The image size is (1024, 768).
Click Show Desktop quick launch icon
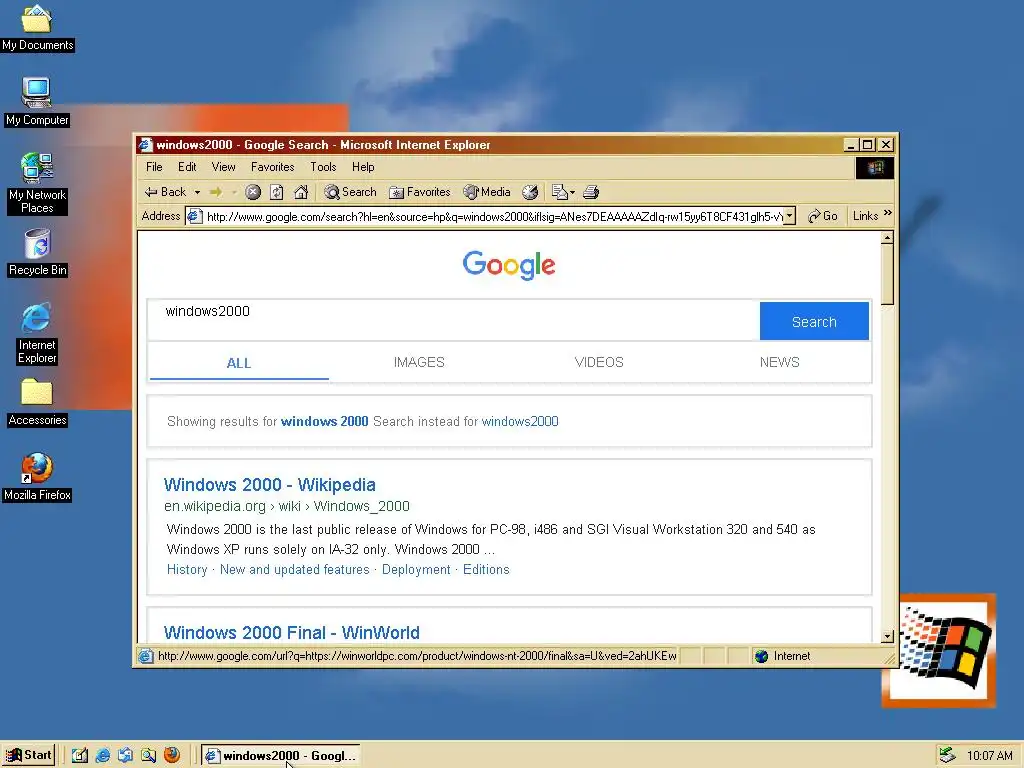click(80, 756)
